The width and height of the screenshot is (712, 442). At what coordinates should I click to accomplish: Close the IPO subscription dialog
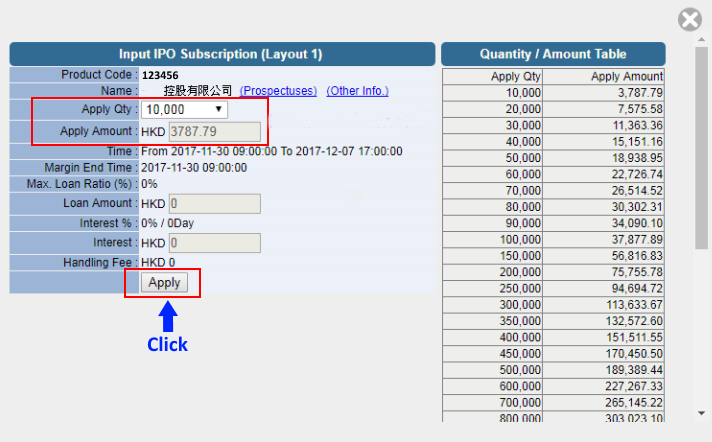click(690, 20)
